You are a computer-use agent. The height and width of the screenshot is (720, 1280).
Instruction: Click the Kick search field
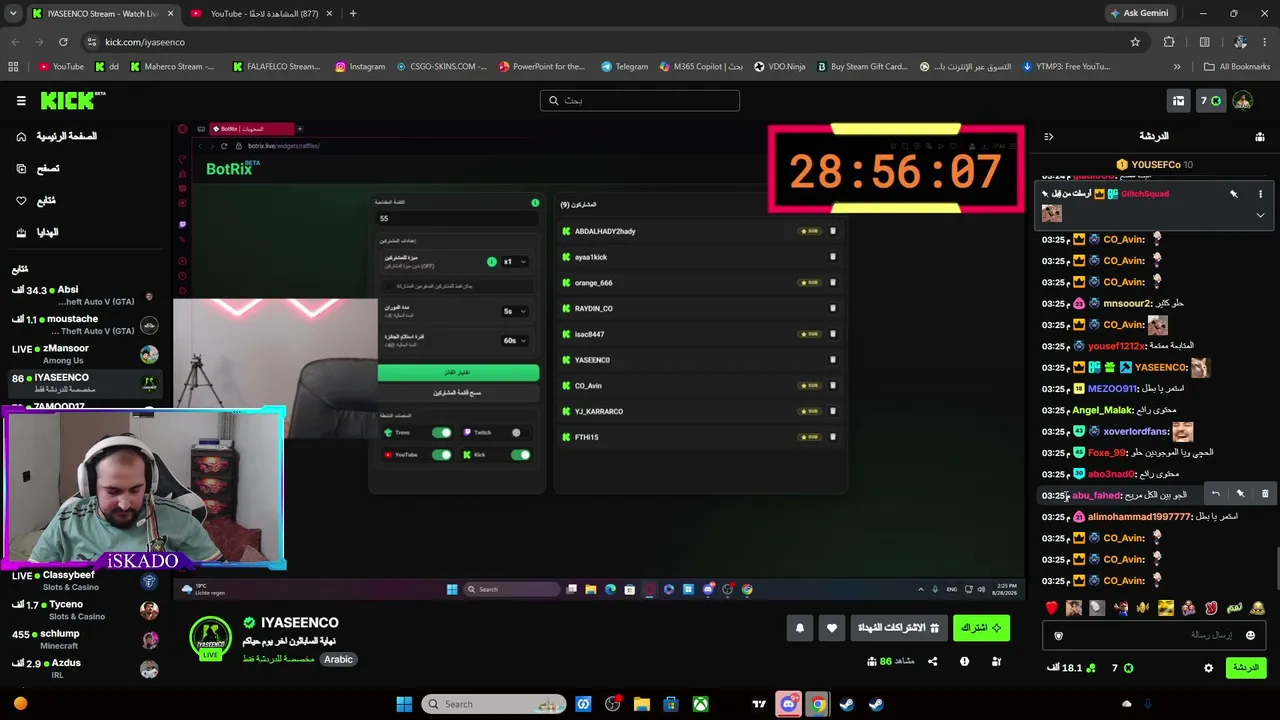click(x=640, y=100)
